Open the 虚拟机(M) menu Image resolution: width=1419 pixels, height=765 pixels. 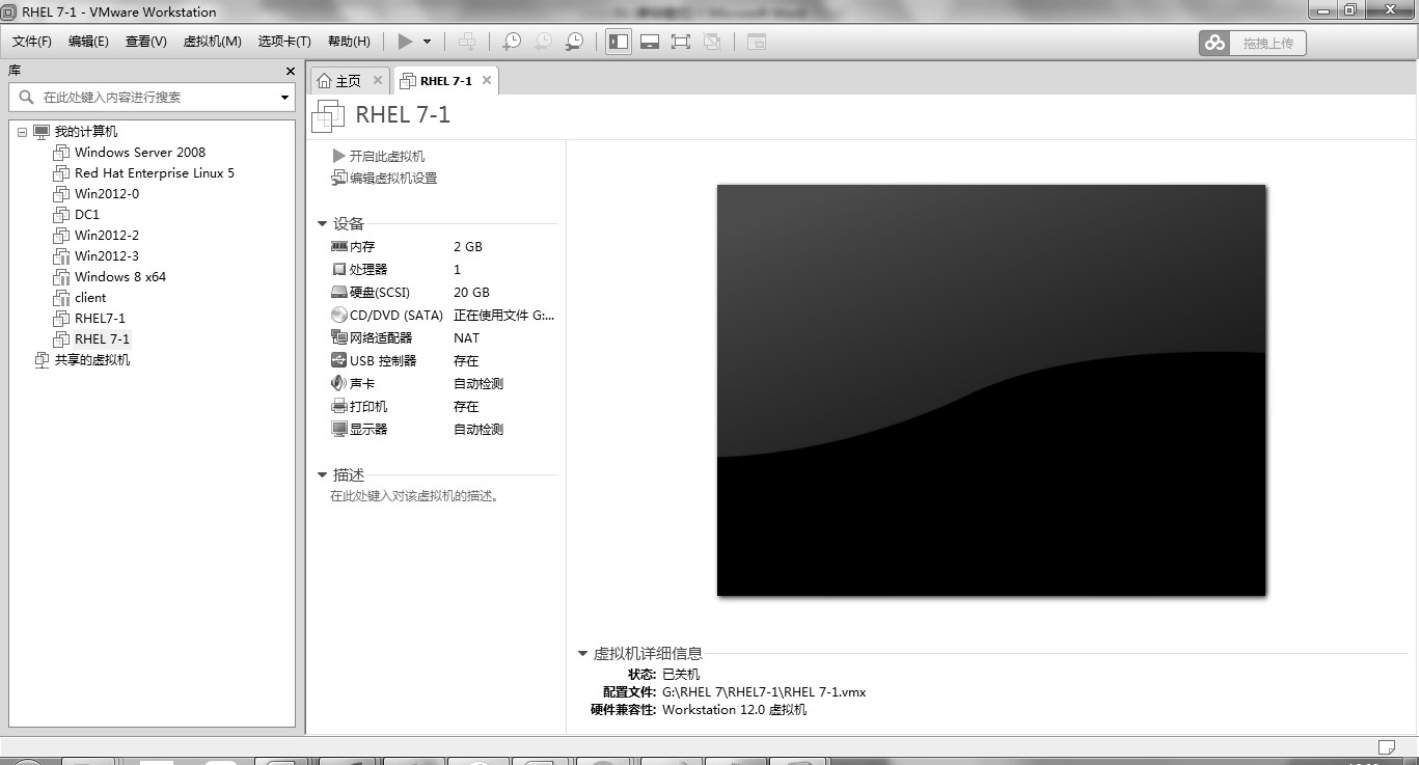(x=212, y=41)
